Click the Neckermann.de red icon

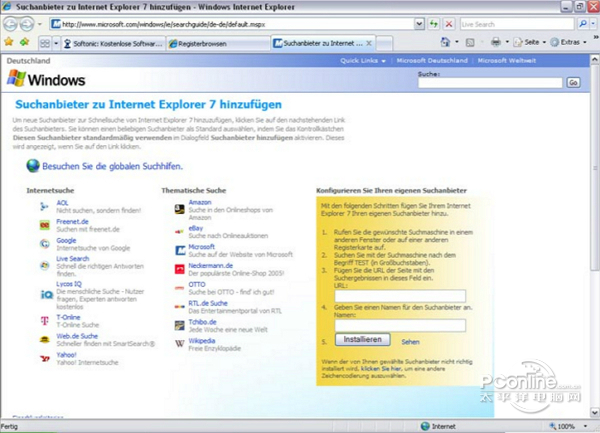(x=179, y=269)
